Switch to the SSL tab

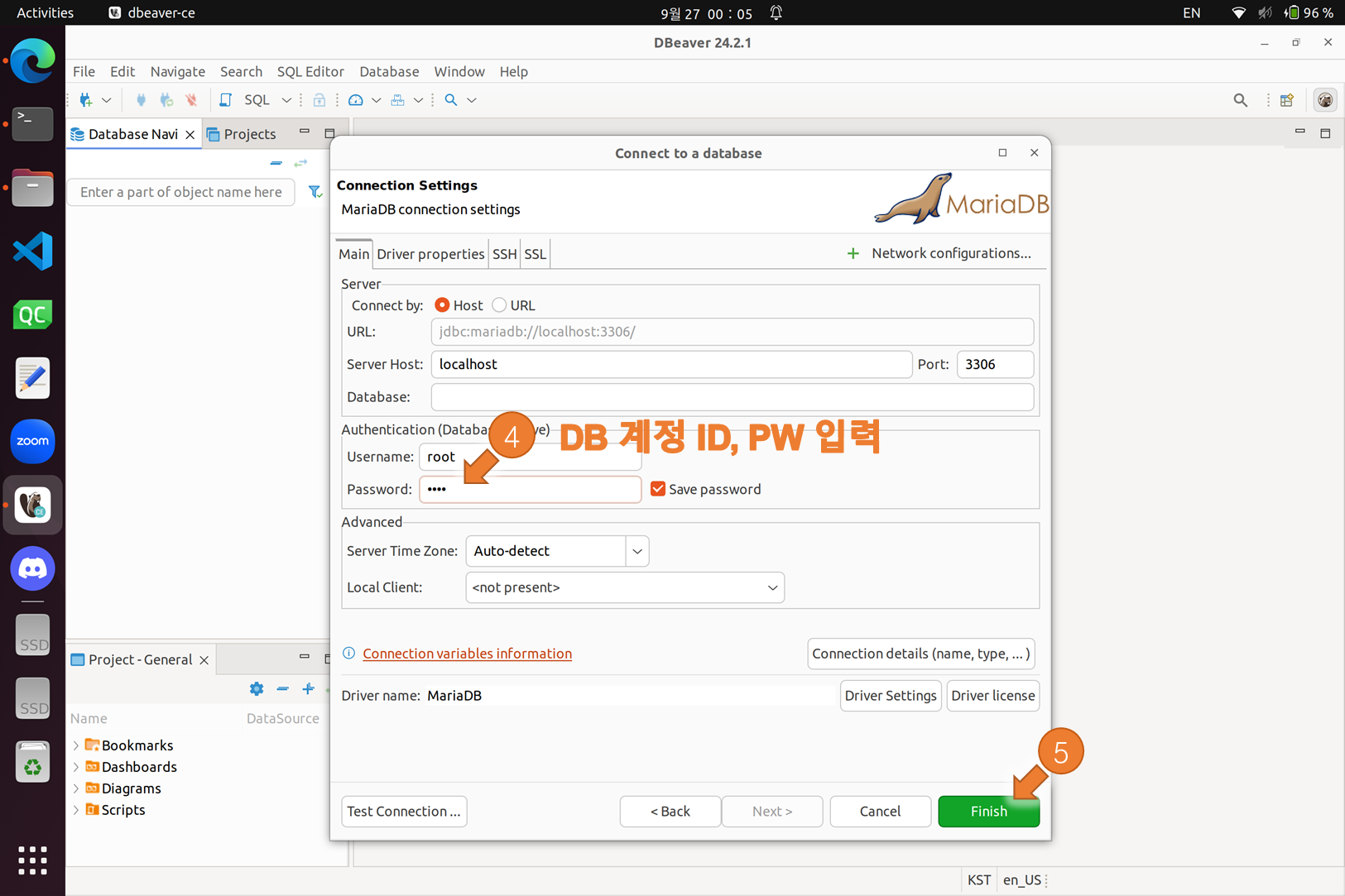pos(536,254)
